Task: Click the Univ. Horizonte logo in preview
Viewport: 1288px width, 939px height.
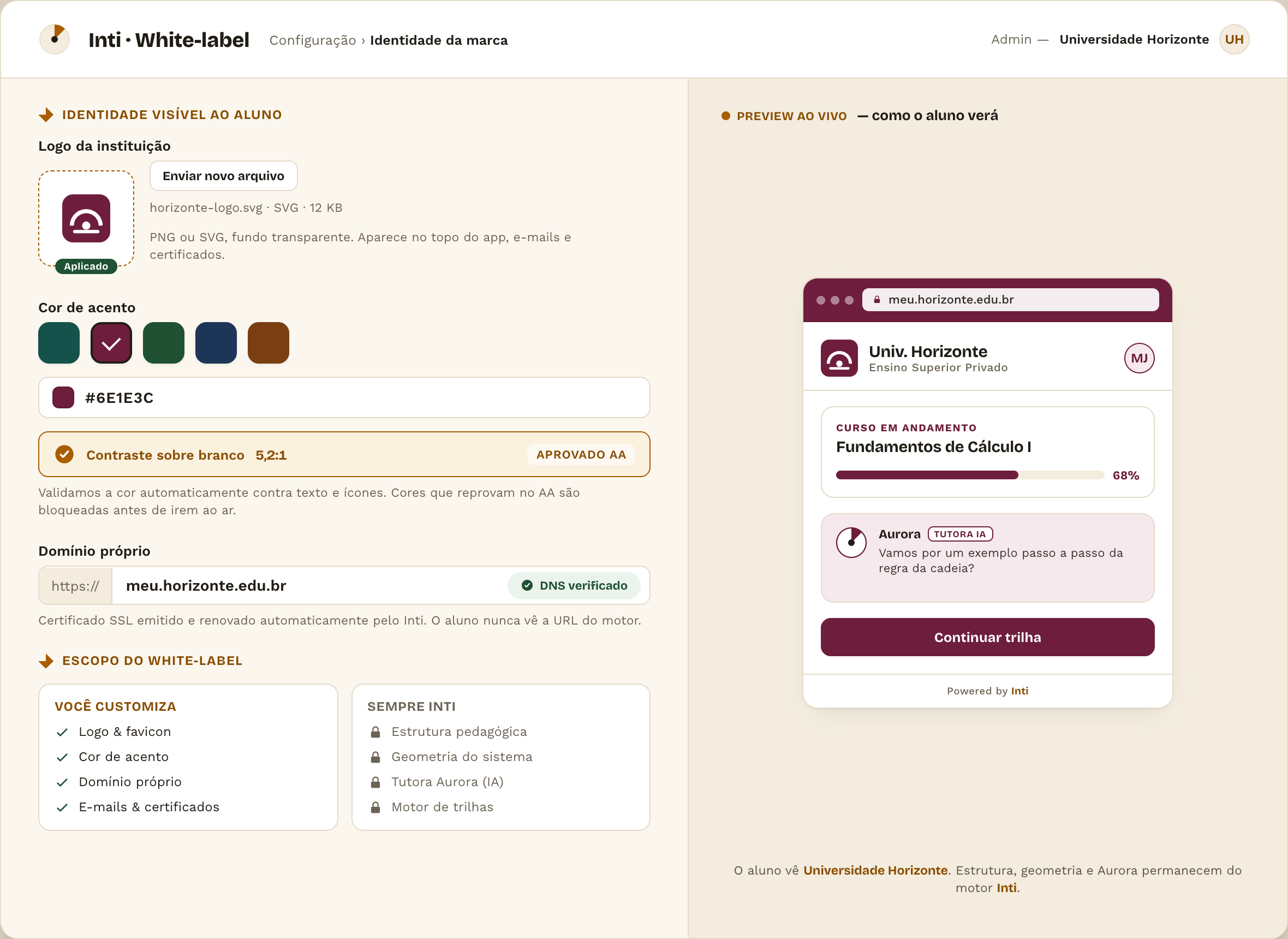Action: (839, 358)
